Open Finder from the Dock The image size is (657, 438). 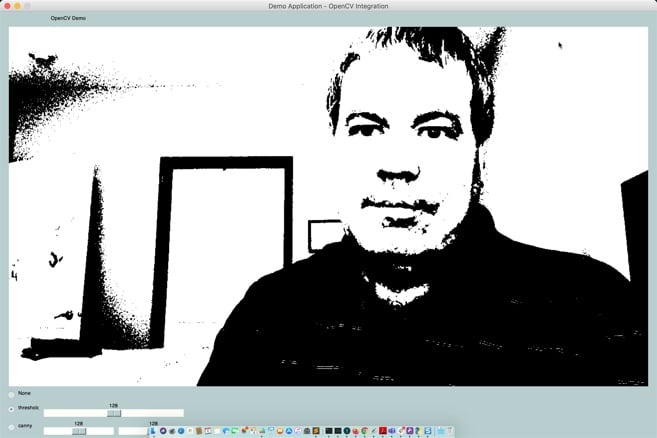coord(153,431)
